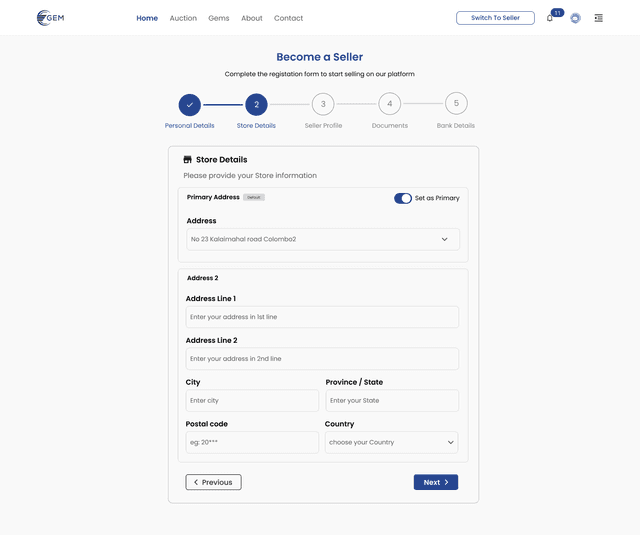Focus the Address Line 1 field
The height and width of the screenshot is (535, 640).
322,317
